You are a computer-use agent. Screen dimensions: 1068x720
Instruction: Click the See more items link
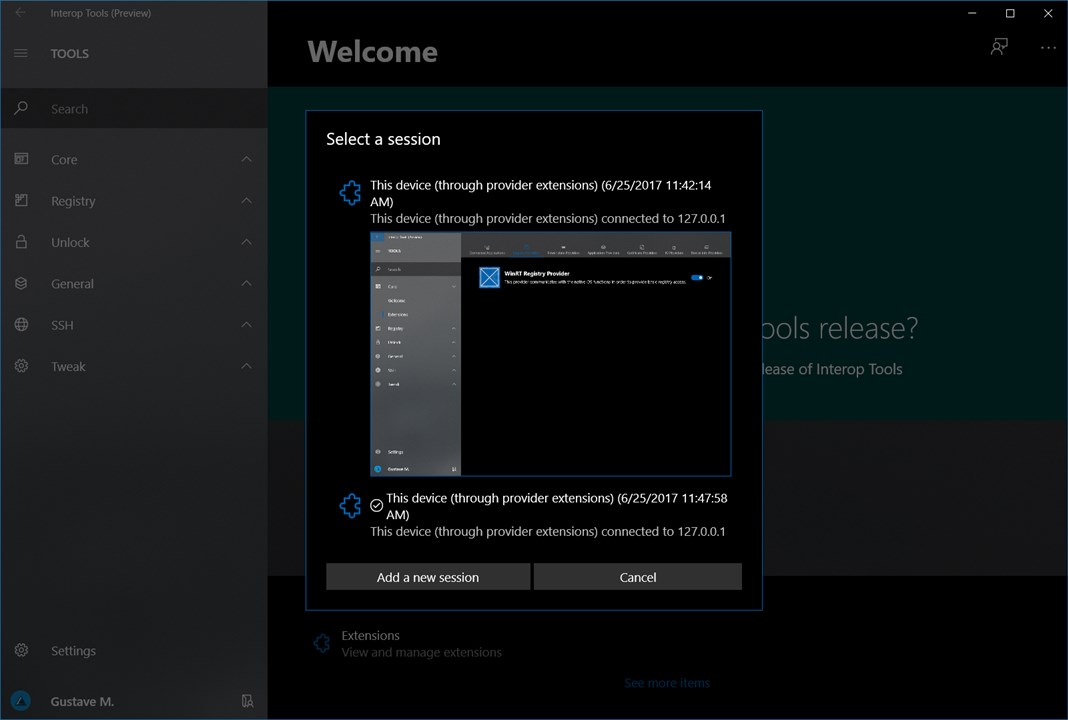click(x=667, y=683)
